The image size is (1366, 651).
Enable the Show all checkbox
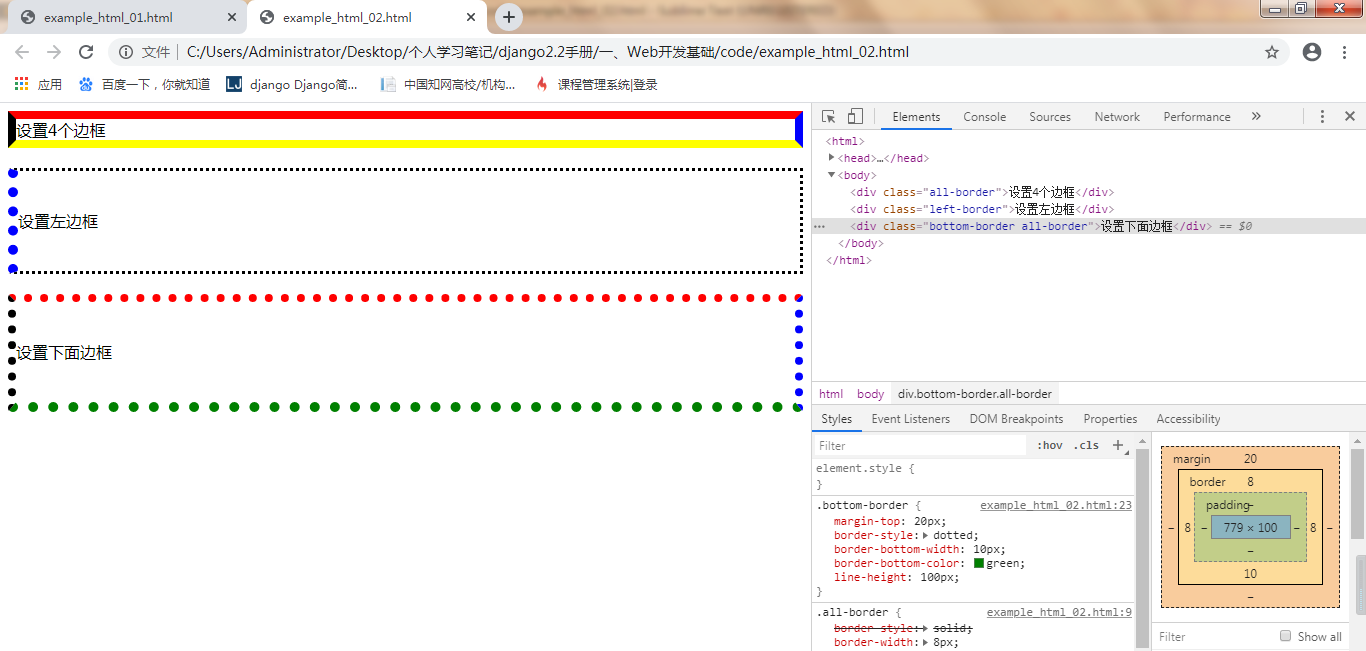pyautogui.click(x=1286, y=636)
